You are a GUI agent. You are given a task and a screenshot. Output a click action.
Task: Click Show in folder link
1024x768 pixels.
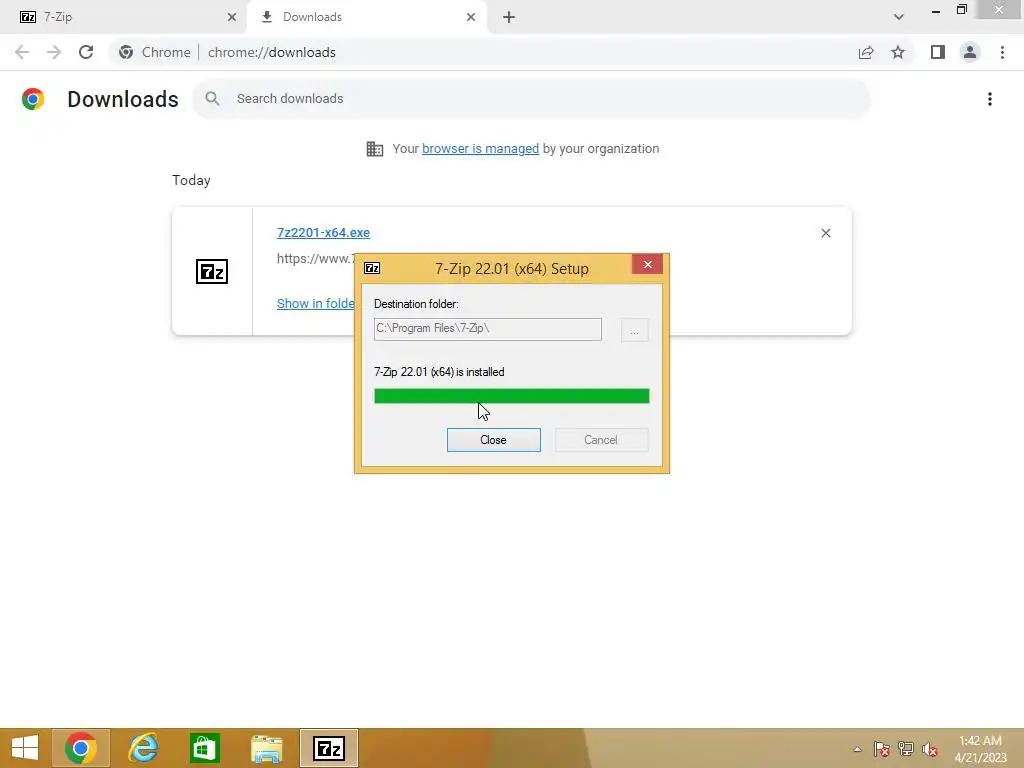[315, 303]
